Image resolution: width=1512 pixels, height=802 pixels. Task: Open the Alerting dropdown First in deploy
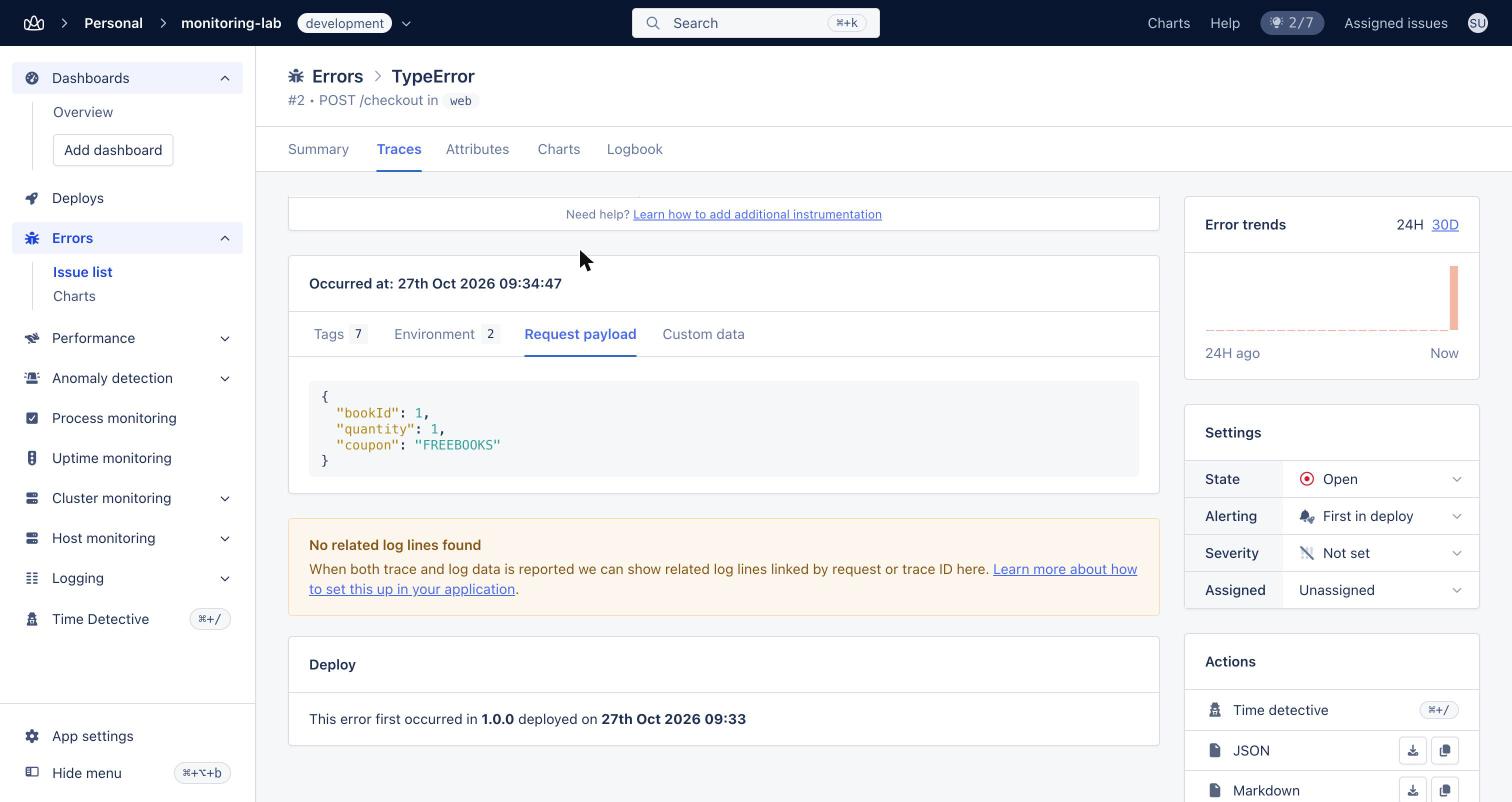coord(1380,516)
